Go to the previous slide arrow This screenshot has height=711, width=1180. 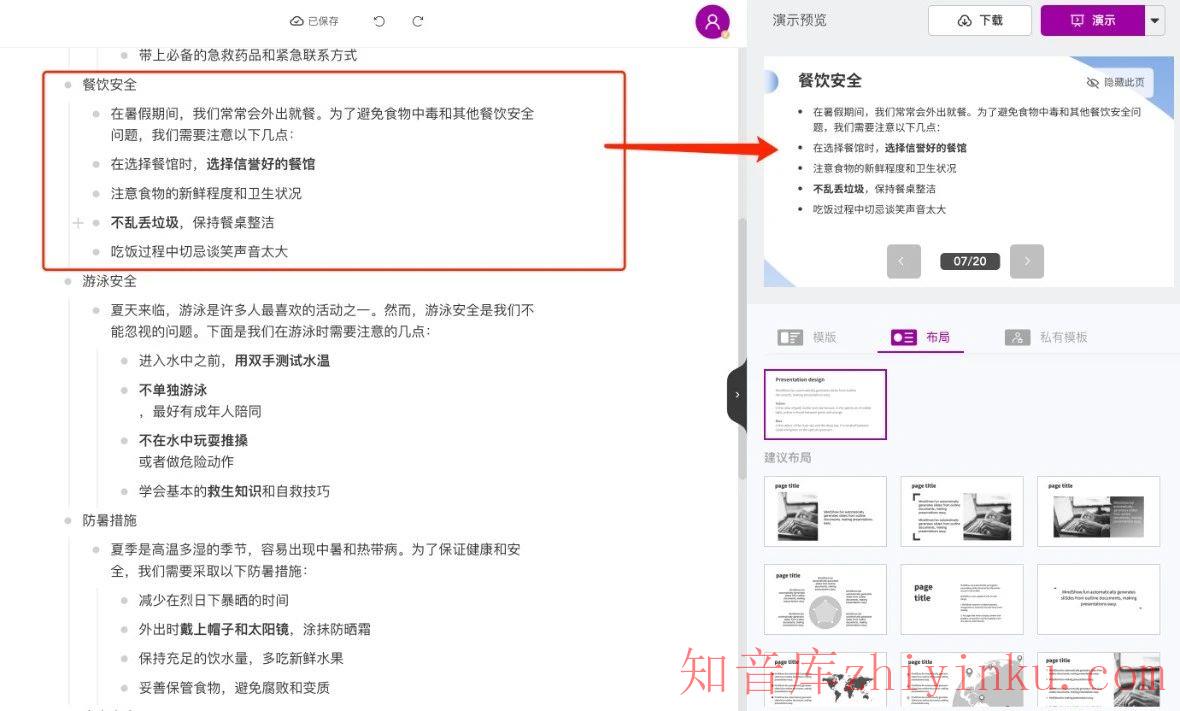click(902, 261)
